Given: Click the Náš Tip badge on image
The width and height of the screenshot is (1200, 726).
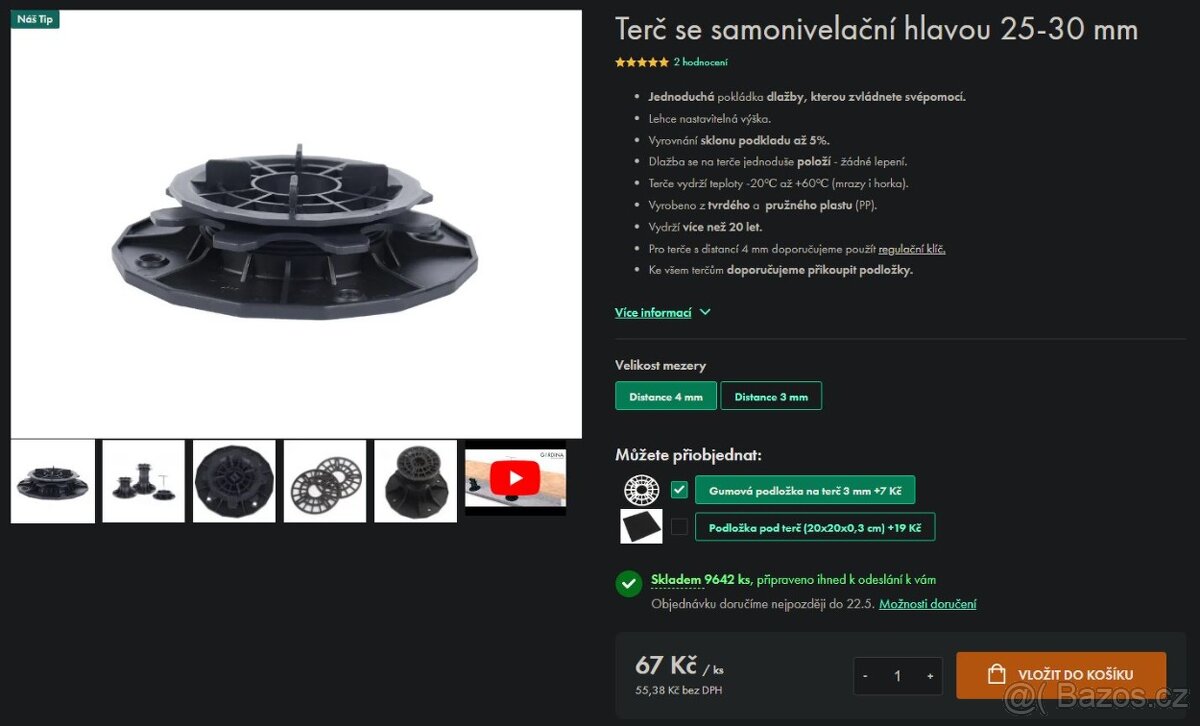Looking at the screenshot, I should coord(35,19).
